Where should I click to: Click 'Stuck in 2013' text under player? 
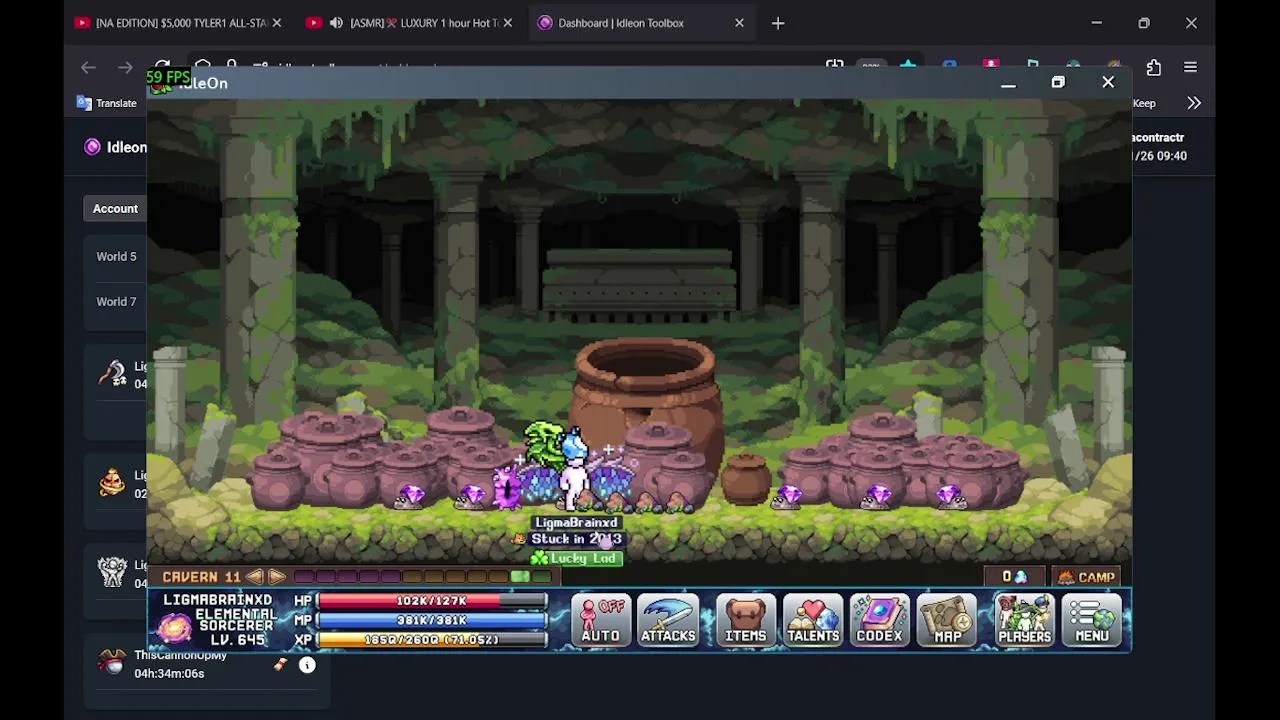click(x=576, y=539)
